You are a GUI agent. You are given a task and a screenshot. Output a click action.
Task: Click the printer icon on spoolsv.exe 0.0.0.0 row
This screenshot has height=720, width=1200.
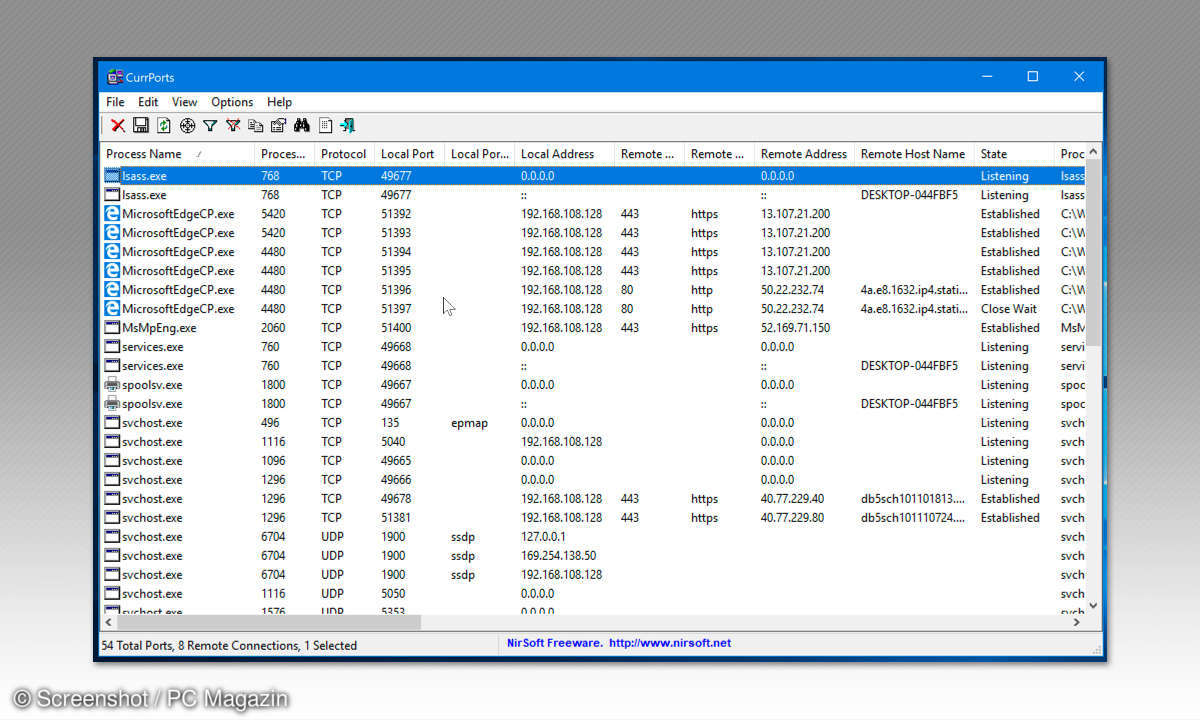coord(112,385)
